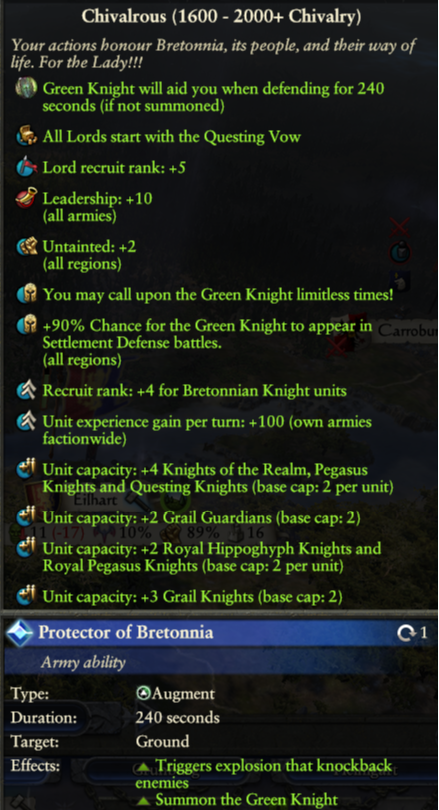Click unit capacity icon for Knights of the Realm
The image size is (439, 810).
(26, 470)
